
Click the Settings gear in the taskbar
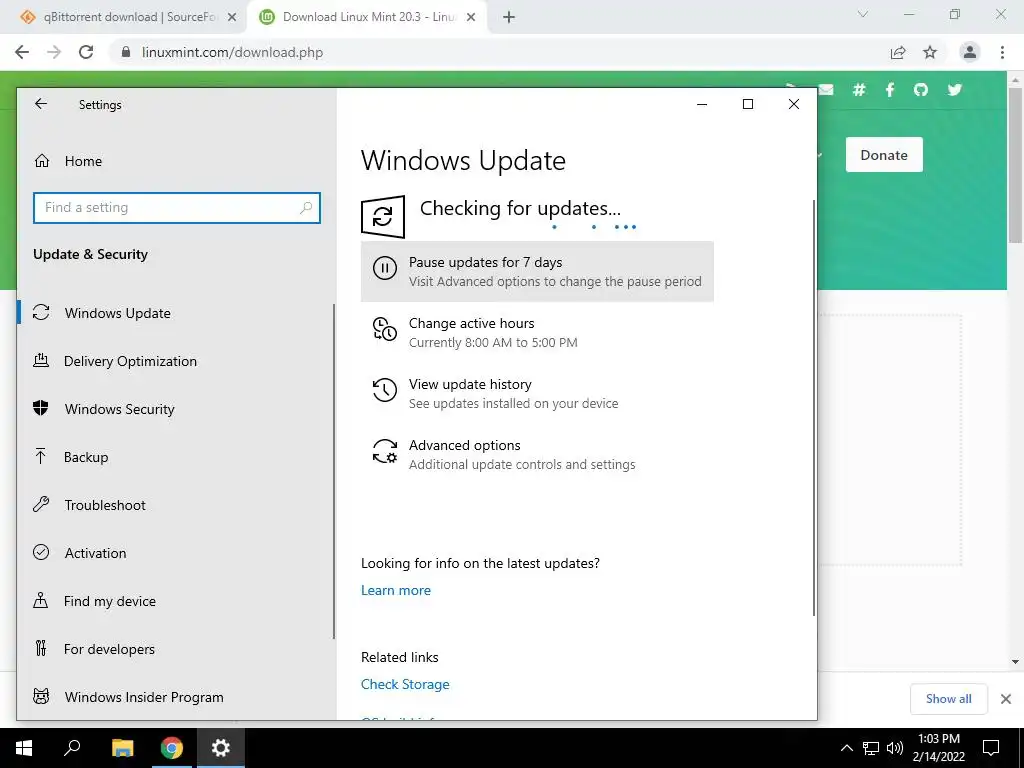[221, 748]
